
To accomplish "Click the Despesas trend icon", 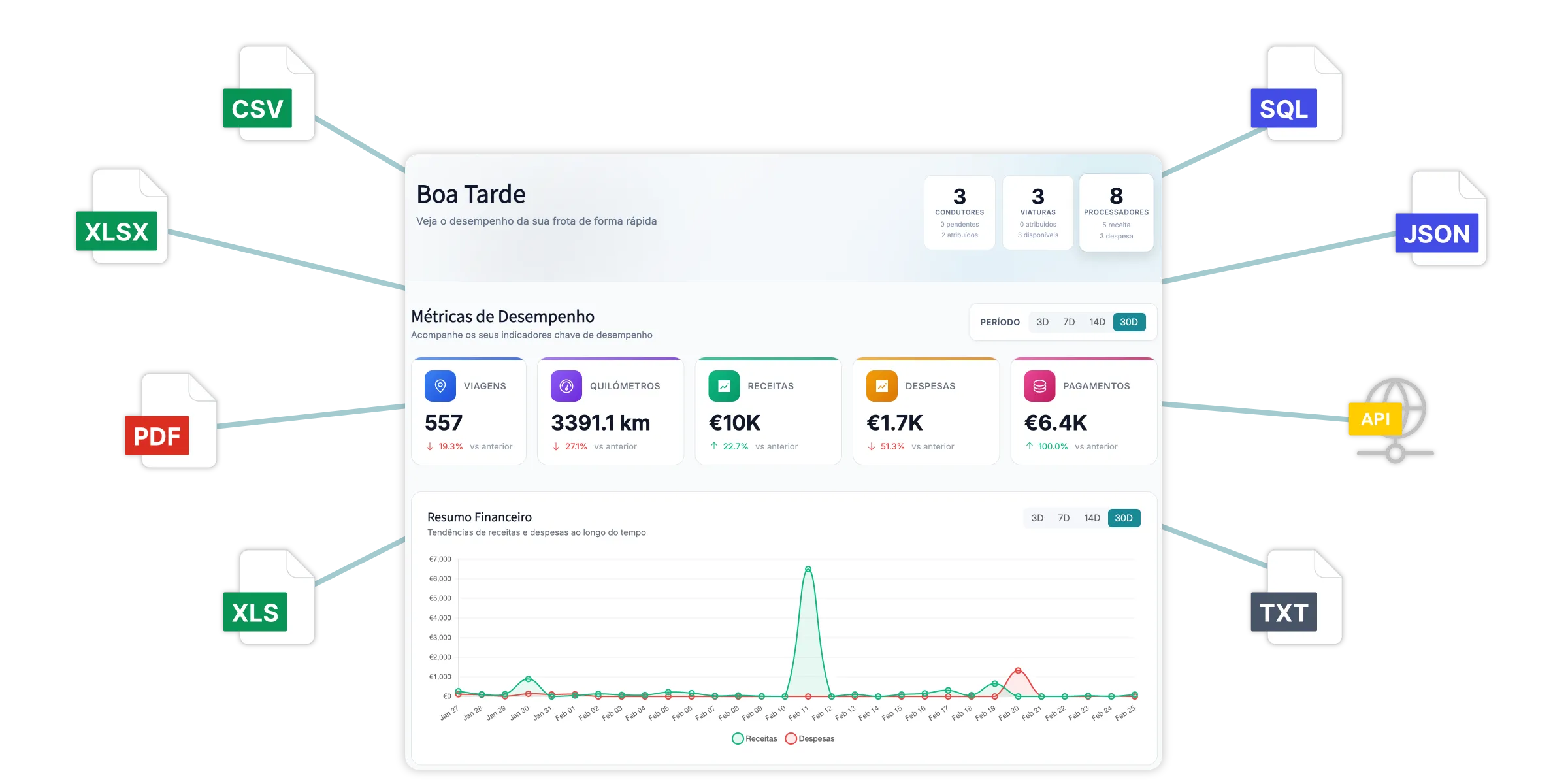I will (882, 385).
